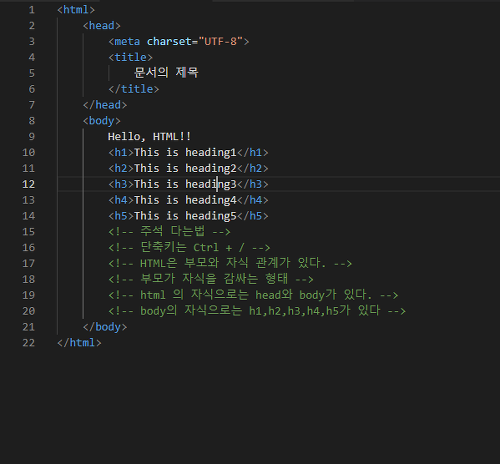Click line number 12 in the gutter

pyautogui.click(x=29, y=184)
